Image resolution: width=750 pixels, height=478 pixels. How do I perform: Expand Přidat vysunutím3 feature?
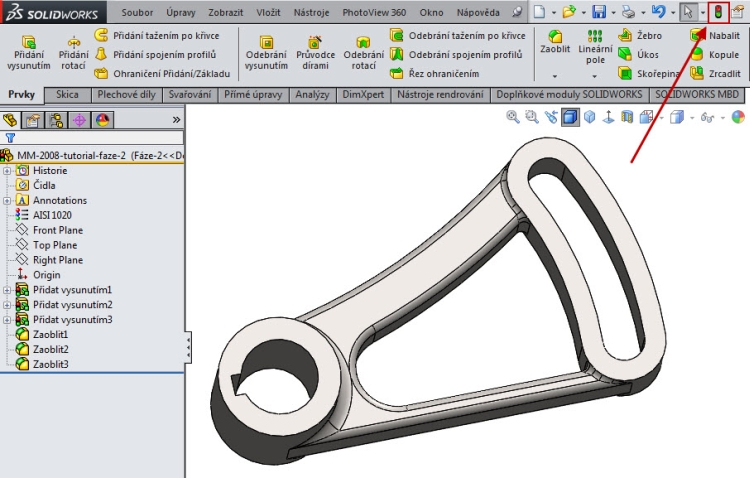[x=7, y=320]
